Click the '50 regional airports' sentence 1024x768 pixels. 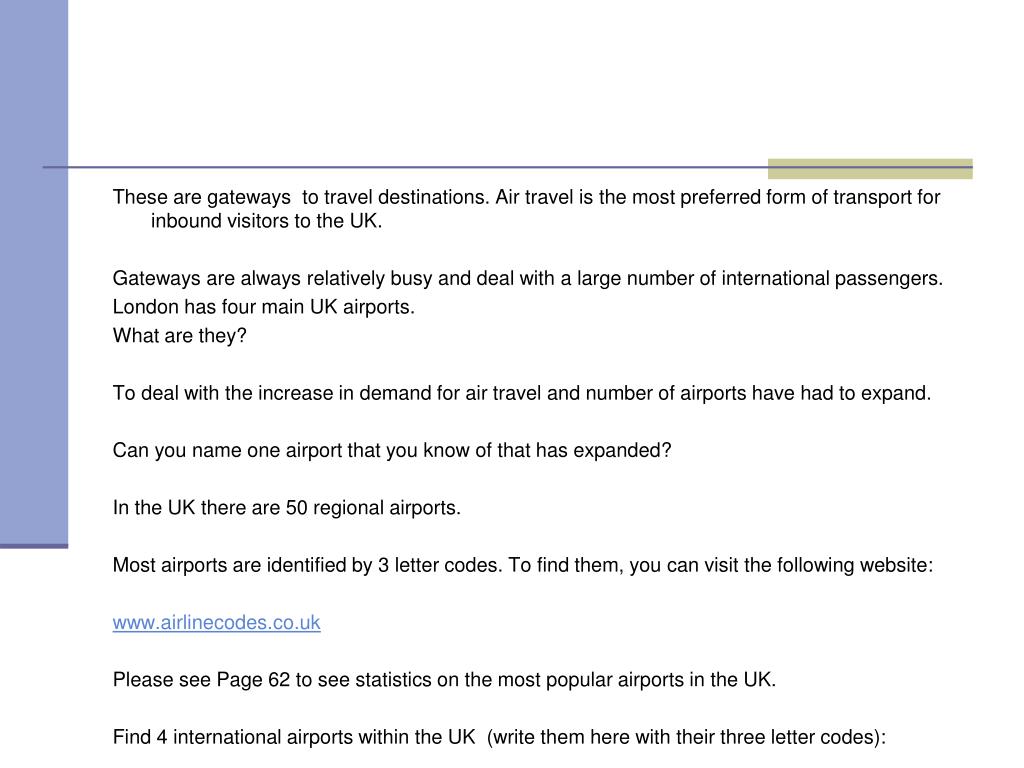pyautogui.click(x=287, y=508)
